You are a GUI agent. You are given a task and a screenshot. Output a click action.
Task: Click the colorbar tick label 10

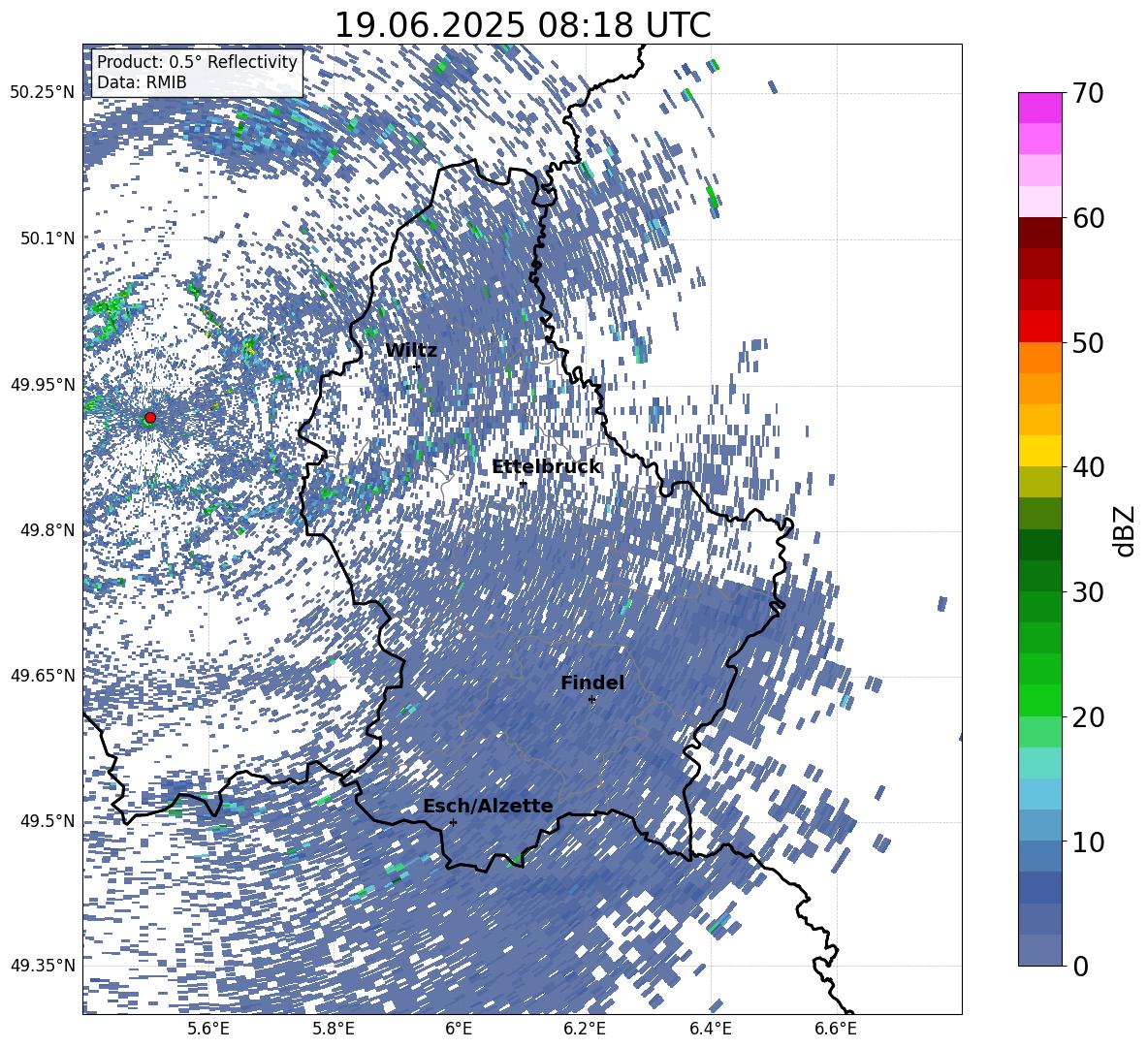point(1089,842)
